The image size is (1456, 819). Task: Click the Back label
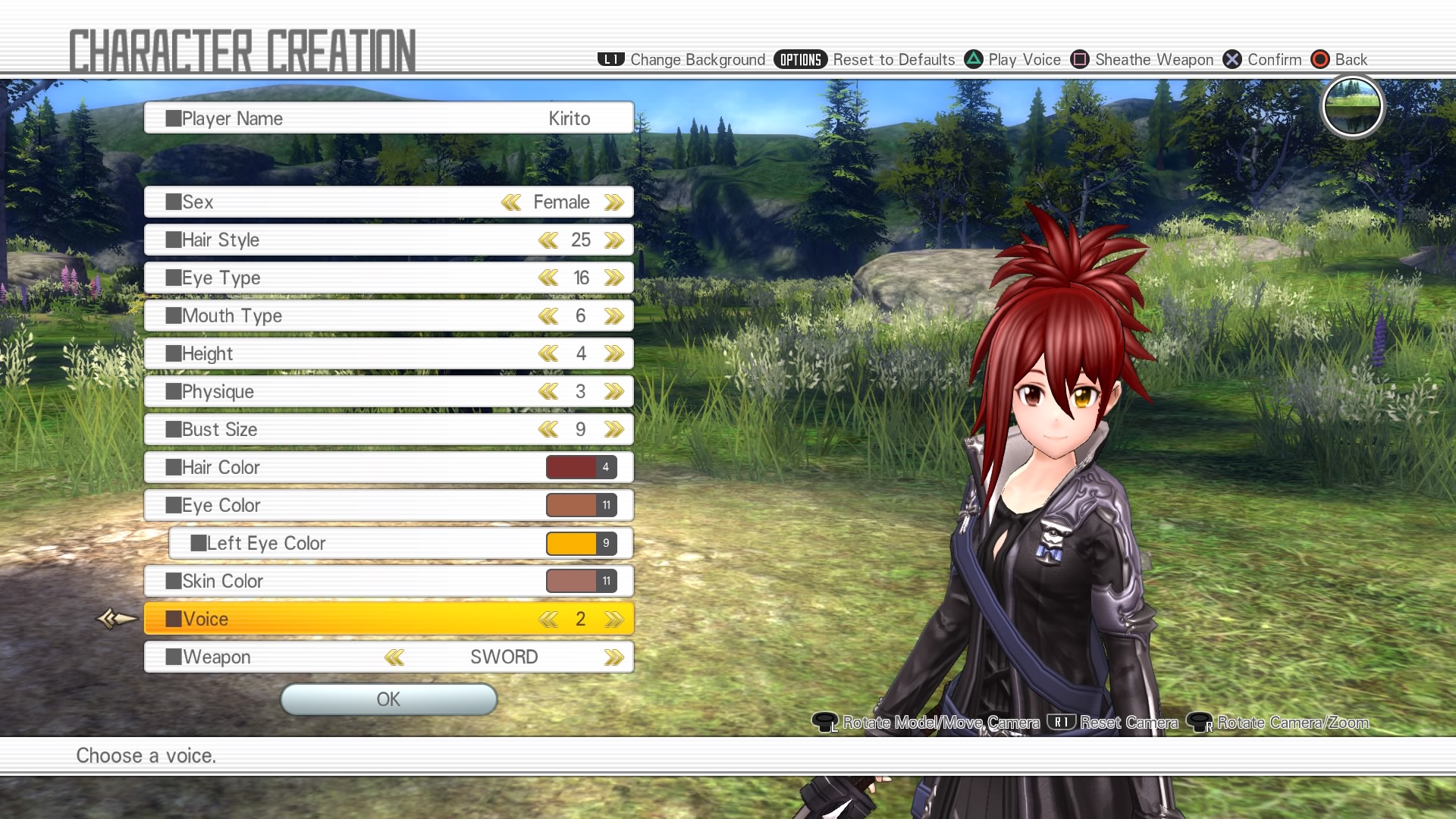[x=1351, y=59]
